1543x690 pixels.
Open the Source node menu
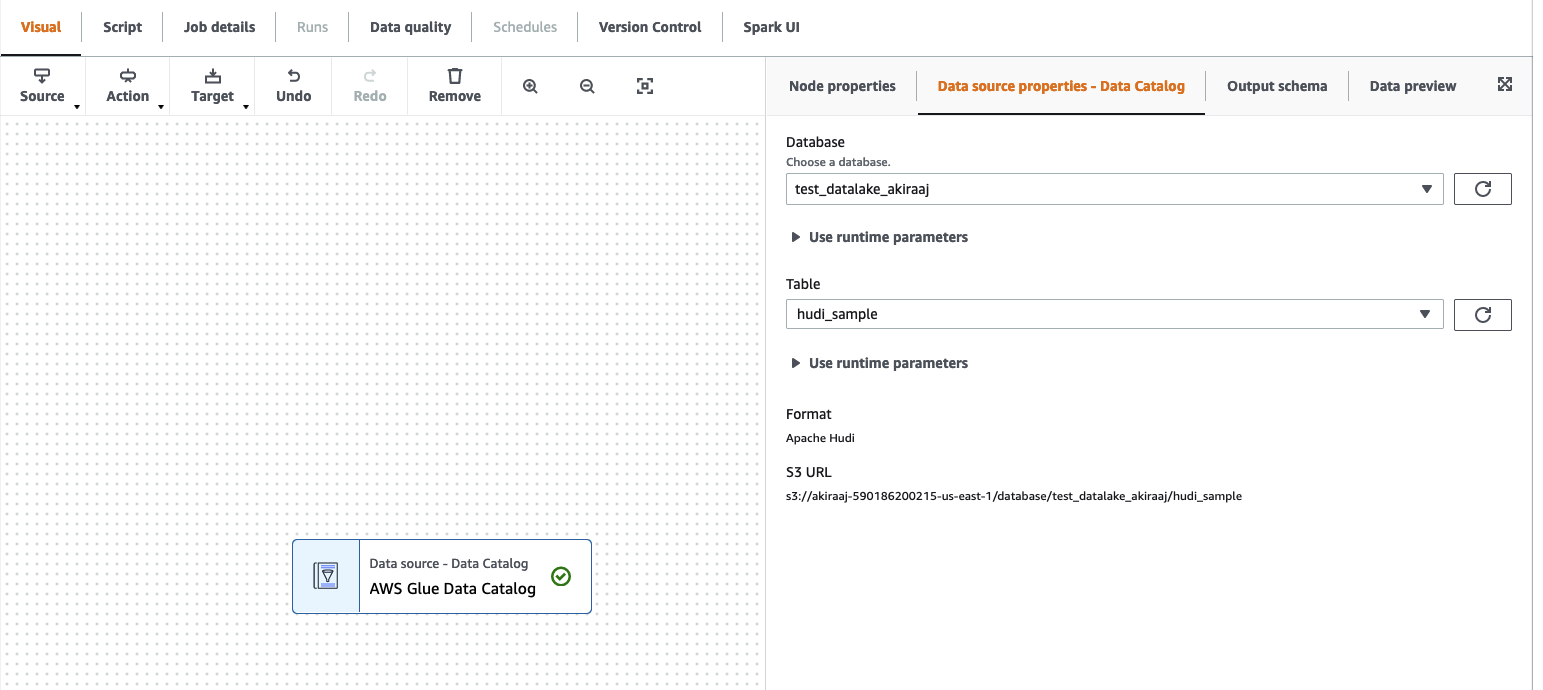[42, 85]
